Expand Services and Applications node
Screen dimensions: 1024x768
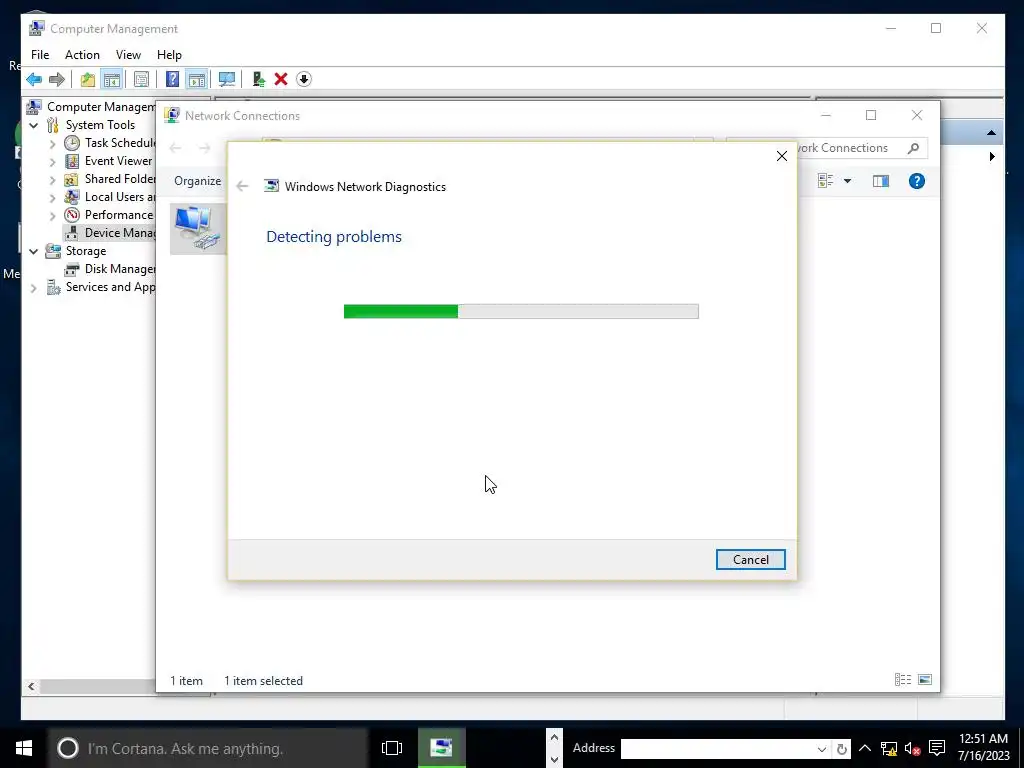[x=34, y=287]
